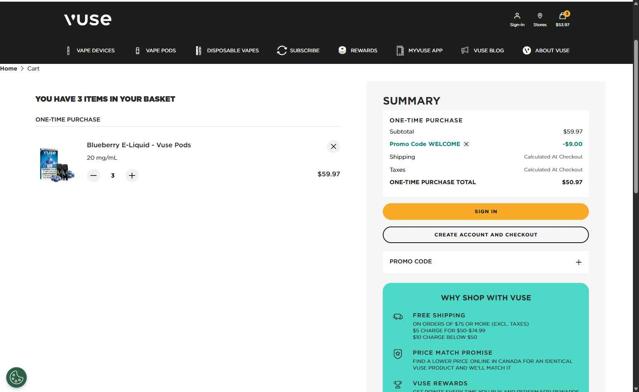
Task: Click the Vuse Blog megaphone icon
Action: click(465, 50)
